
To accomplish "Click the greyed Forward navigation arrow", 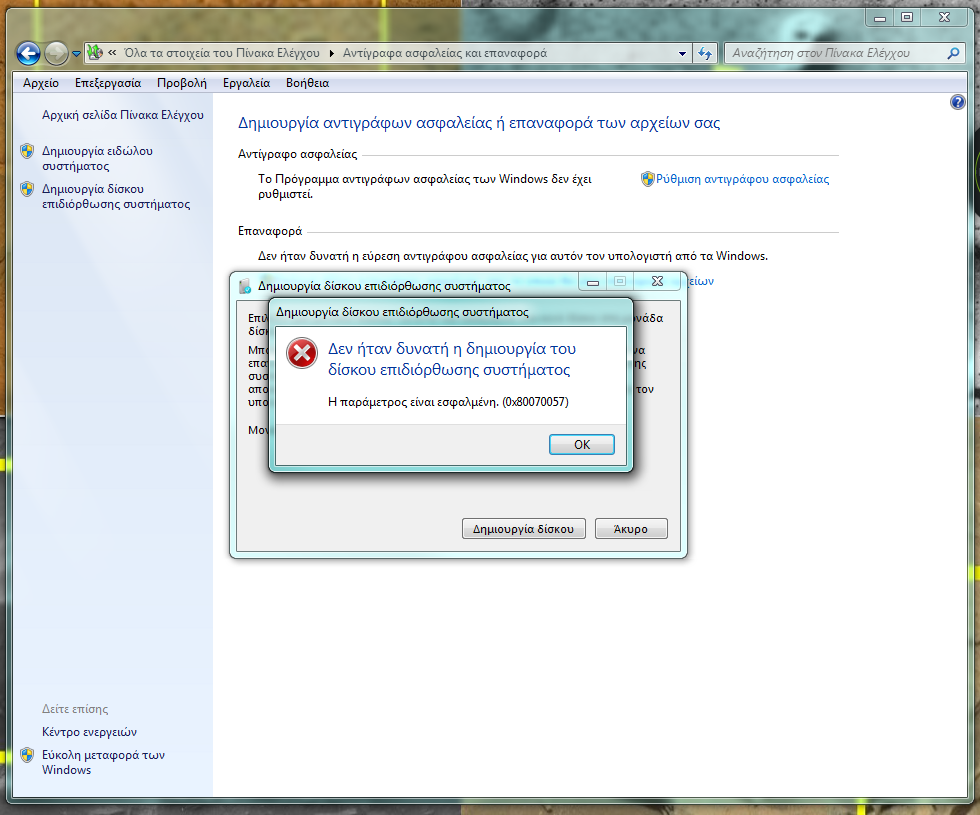I will tap(56, 53).
